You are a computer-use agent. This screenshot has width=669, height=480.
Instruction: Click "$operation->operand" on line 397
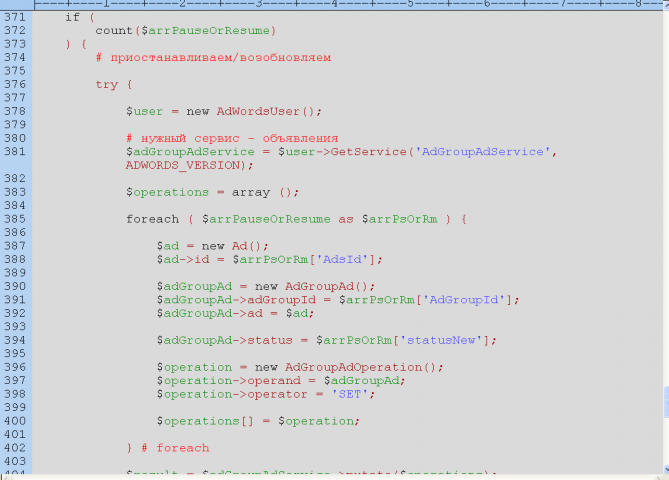pos(228,381)
